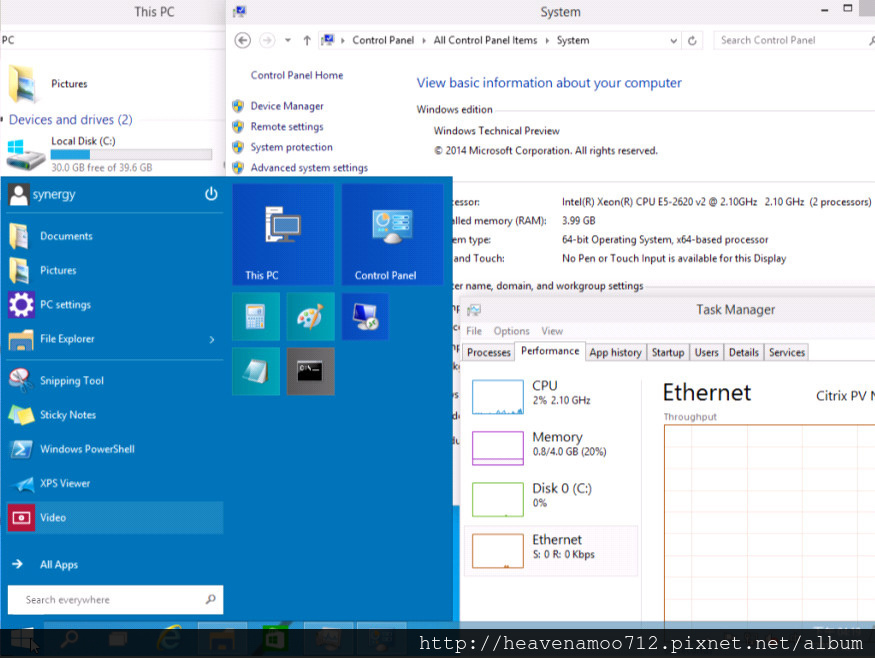Screen dimensions: 875x658
Task: Click the Search everywhere box
Action: coord(115,600)
